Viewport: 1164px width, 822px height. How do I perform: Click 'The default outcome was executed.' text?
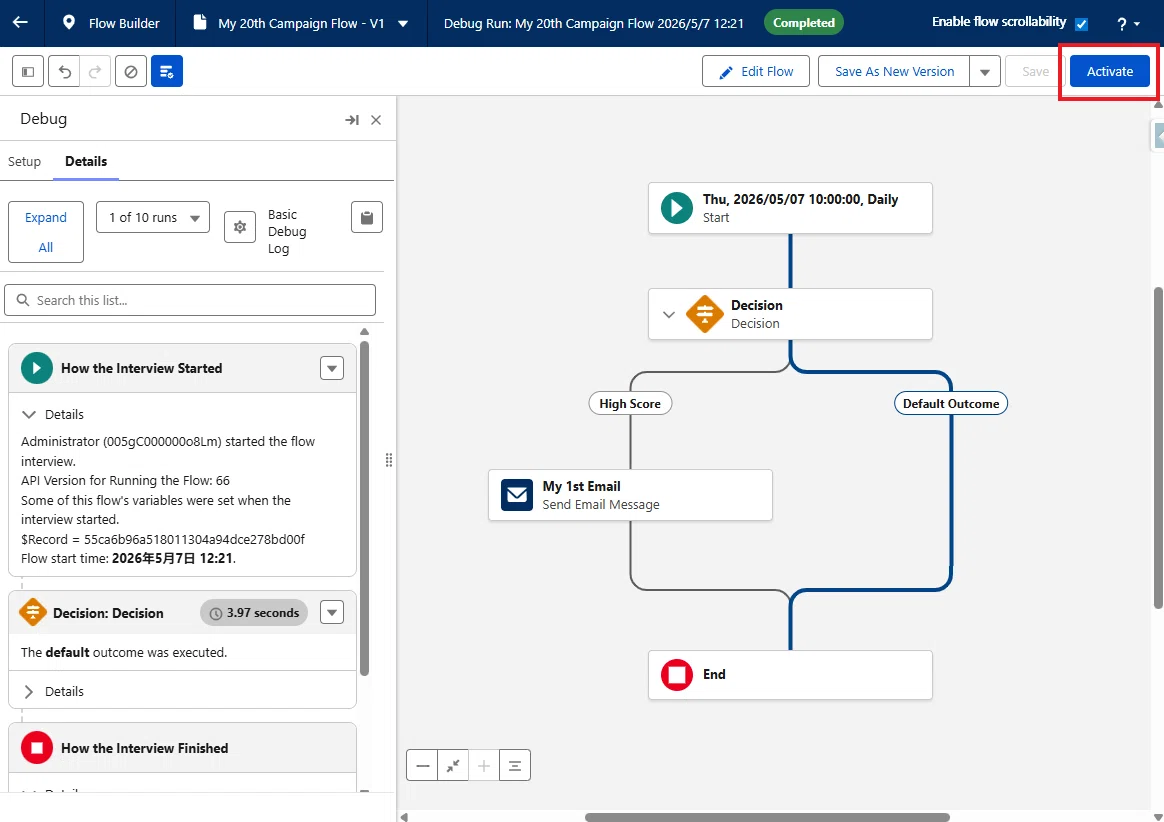(124, 652)
